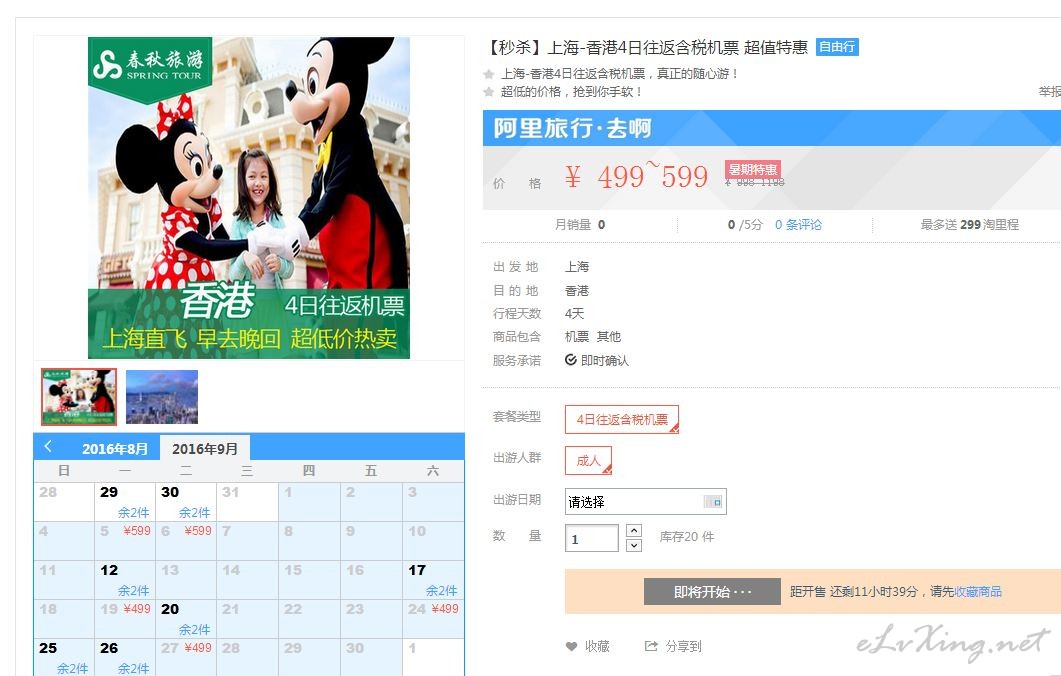This screenshot has width=1061, height=676.
Task: Click the 收藏 favorite label
Action: 597,646
